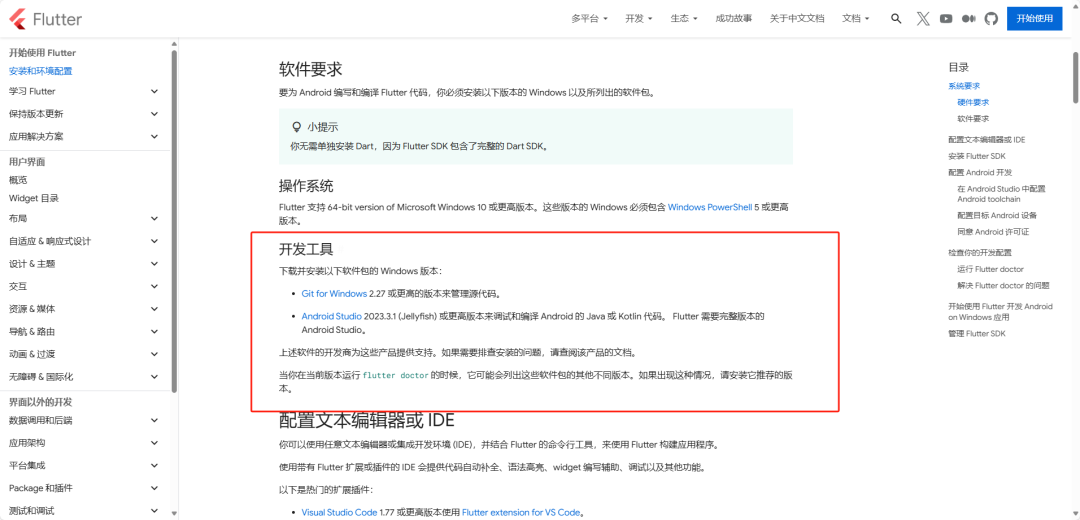This screenshot has height=520, width=1080.
Task: Expand 无障碍 & 国际化 sidebar section
Action: pos(83,377)
